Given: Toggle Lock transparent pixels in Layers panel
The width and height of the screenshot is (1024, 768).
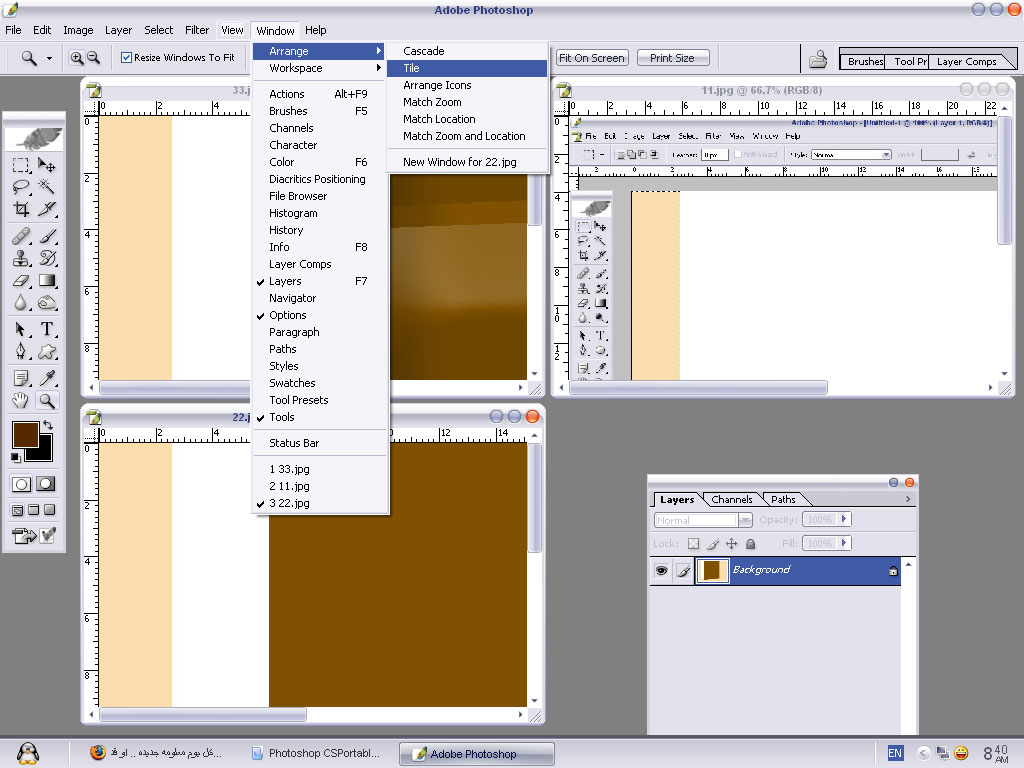Looking at the screenshot, I should (694, 543).
